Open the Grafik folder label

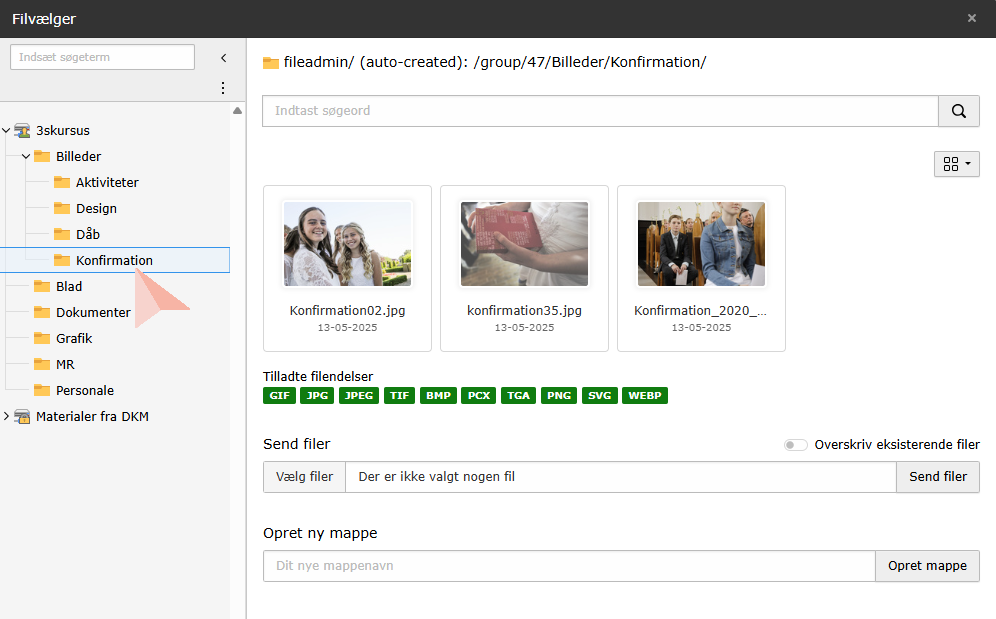74,339
